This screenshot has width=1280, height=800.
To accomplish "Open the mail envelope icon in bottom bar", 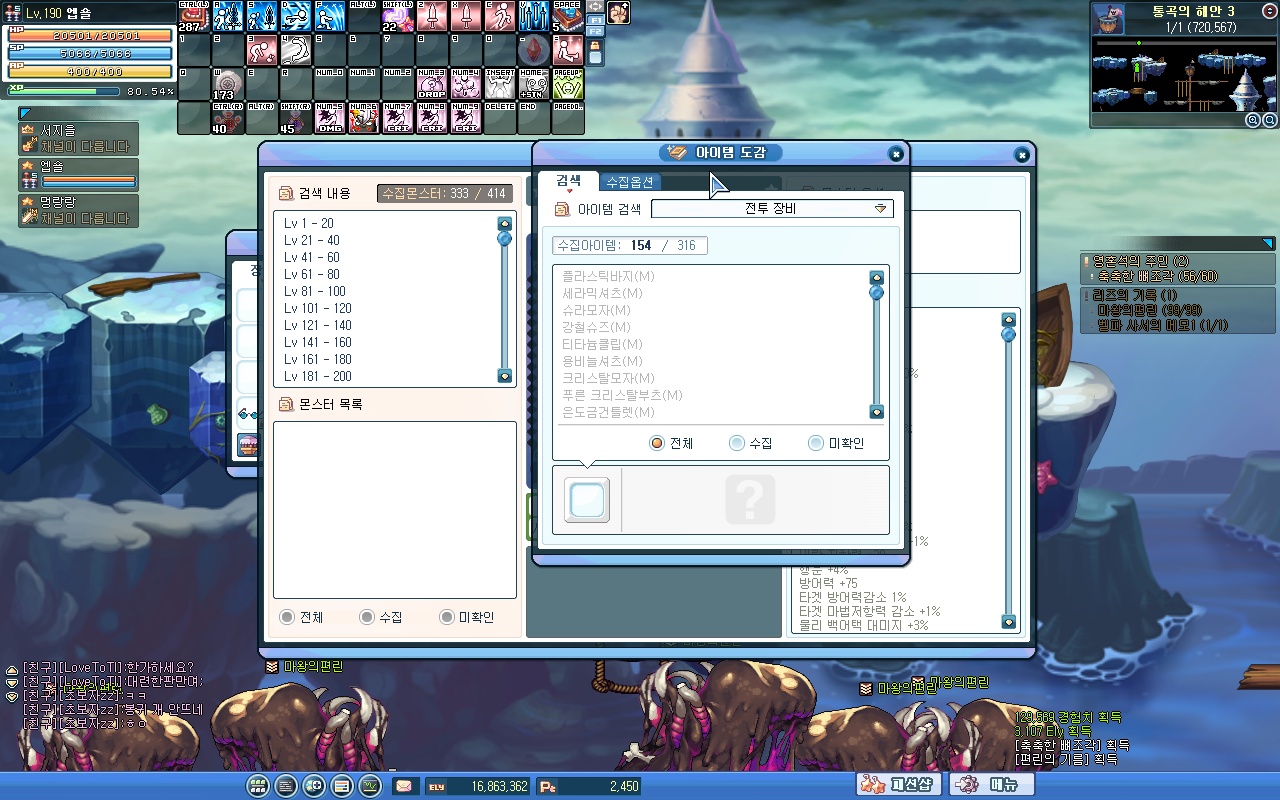I will (x=404, y=786).
